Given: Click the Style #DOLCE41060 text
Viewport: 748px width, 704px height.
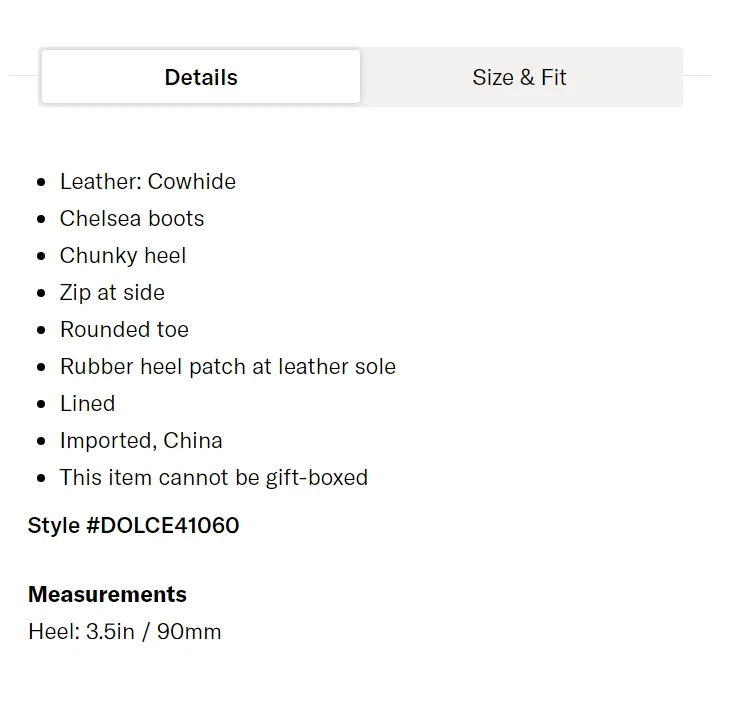Looking at the screenshot, I should tap(134, 526).
